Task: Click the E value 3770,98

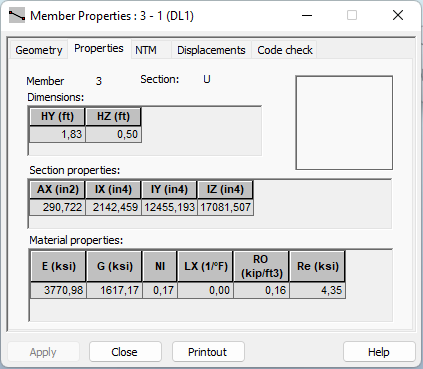Action: 59,290
